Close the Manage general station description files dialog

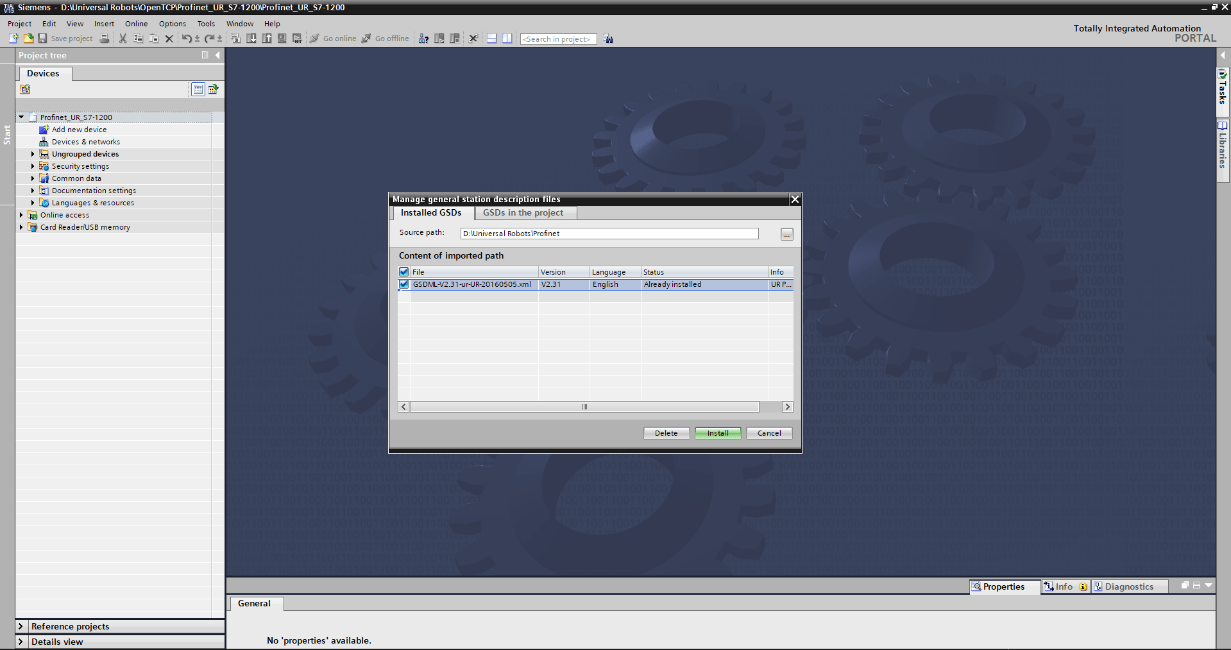[x=795, y=200]
